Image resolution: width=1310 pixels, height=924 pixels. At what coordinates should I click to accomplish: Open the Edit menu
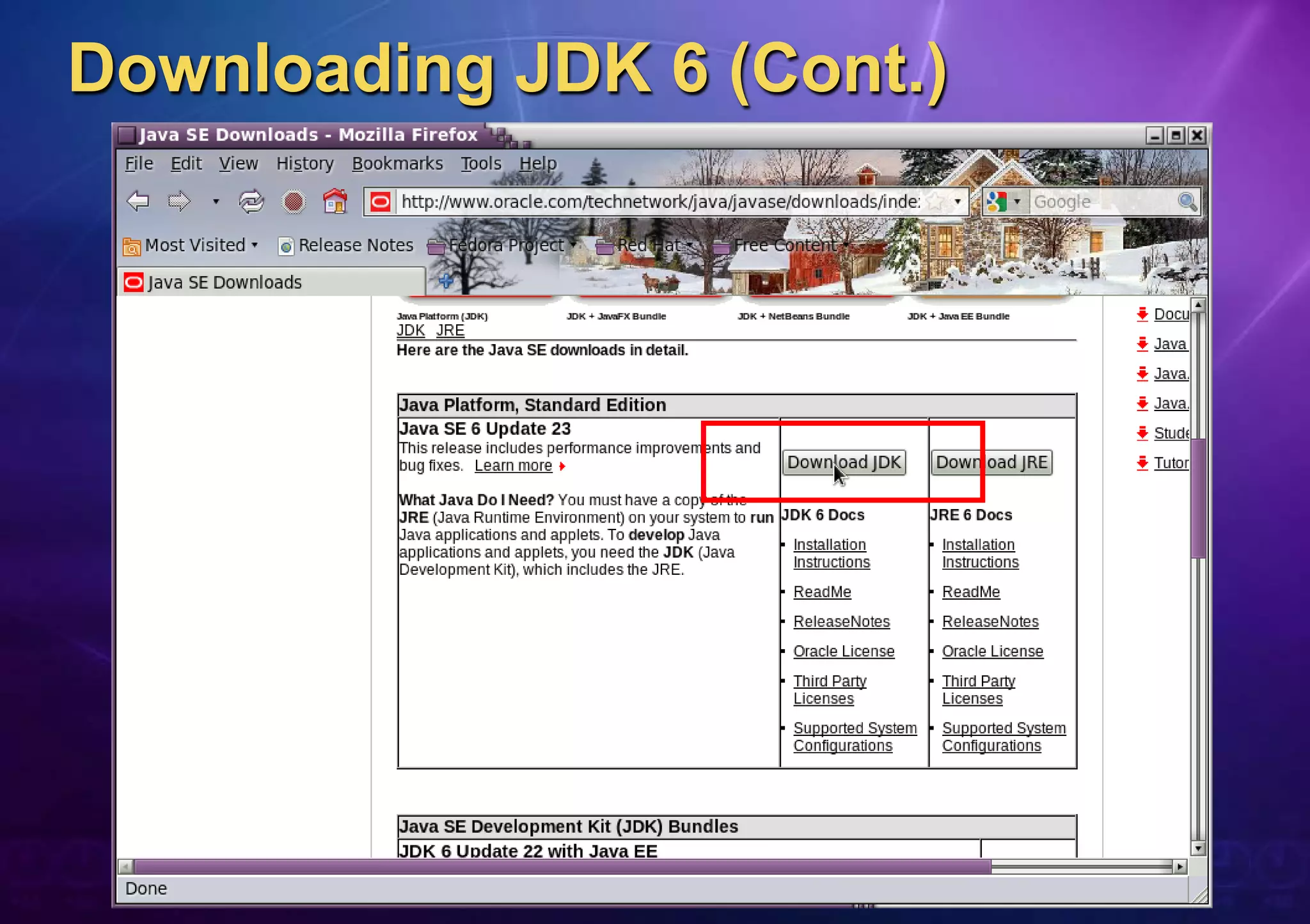186,164
